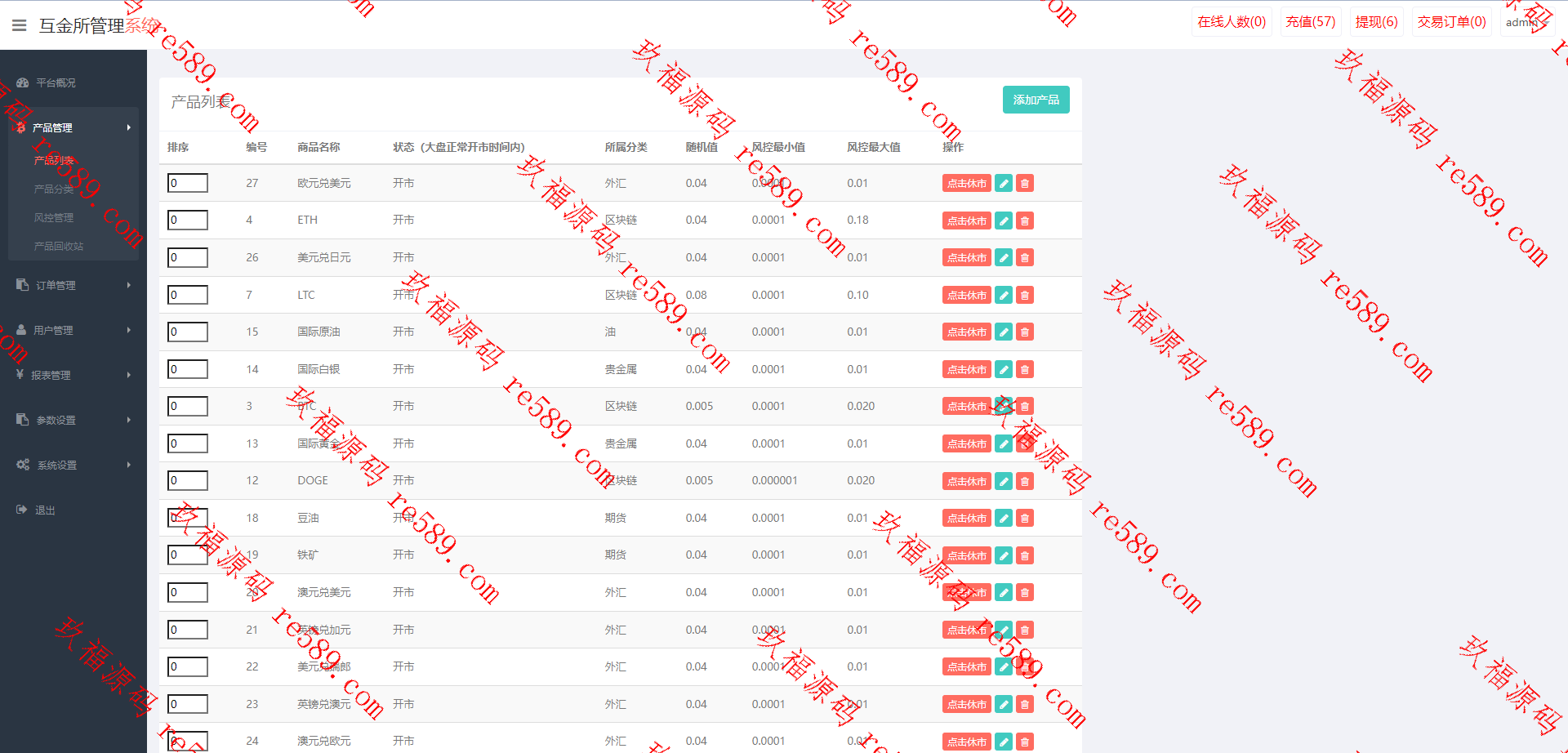The image size is (1568, 753).
Task: Delete the LTC product row
Action: coord(1025,295)
